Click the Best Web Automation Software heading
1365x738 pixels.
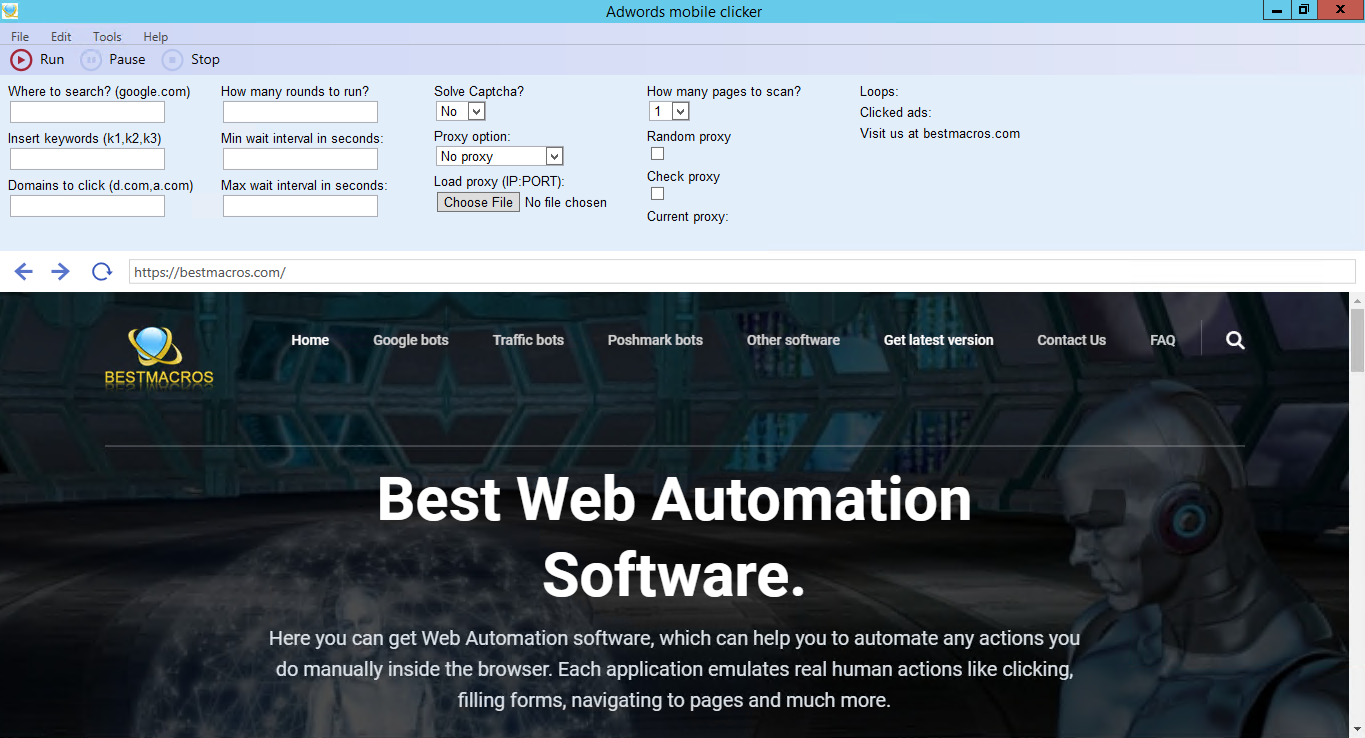point(674,537)
